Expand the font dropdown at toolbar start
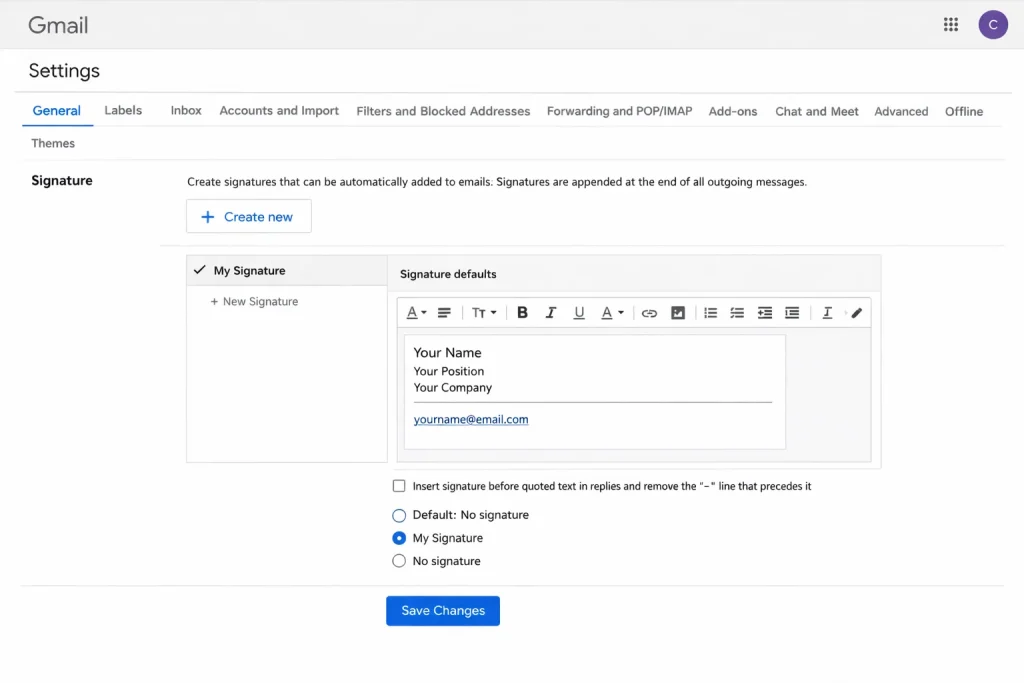 [416, 313]
